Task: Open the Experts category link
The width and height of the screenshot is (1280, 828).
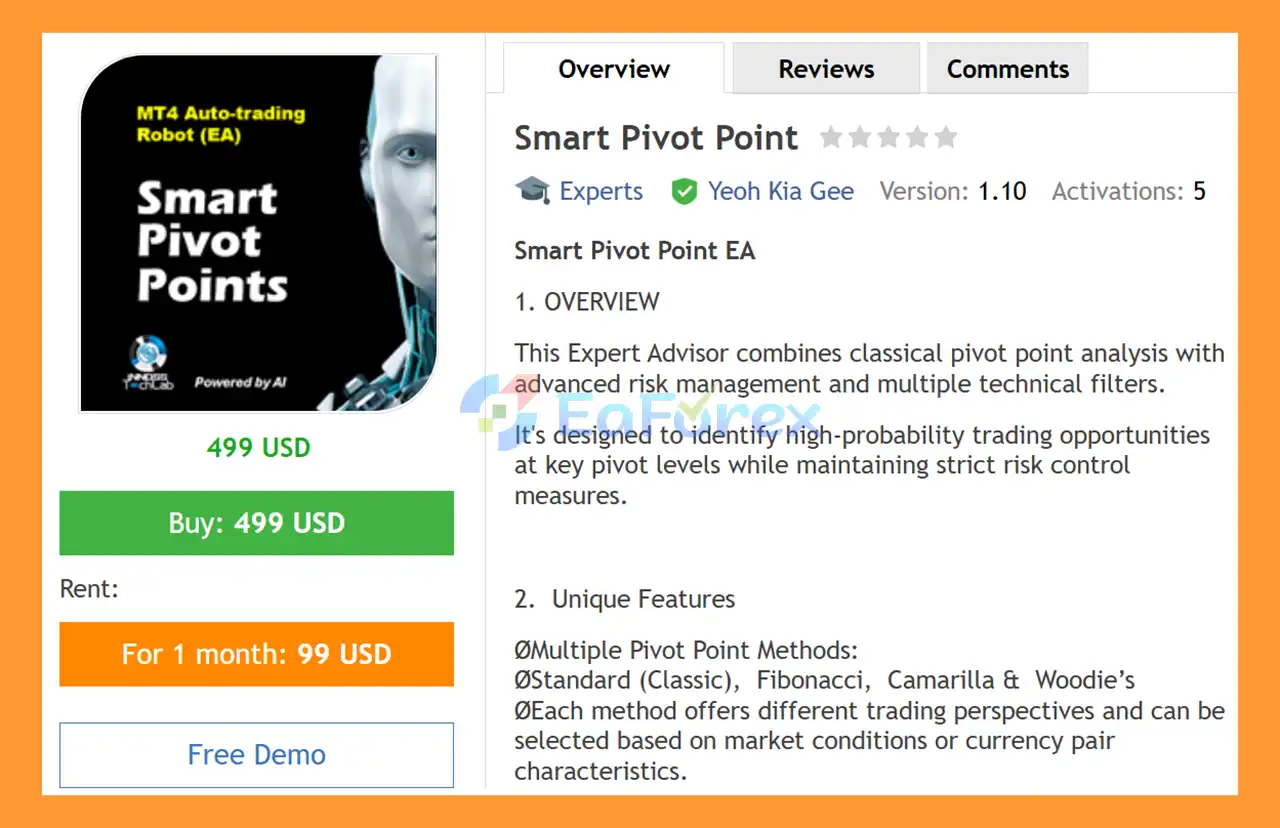Action: pyautogui.click(x=601, y=191)
